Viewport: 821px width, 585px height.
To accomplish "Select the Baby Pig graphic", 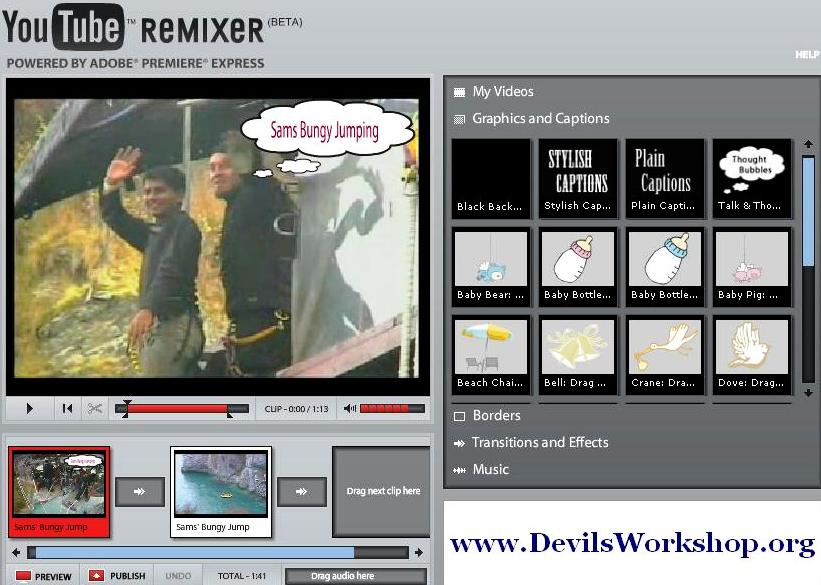I will click(x=752, y=267).
